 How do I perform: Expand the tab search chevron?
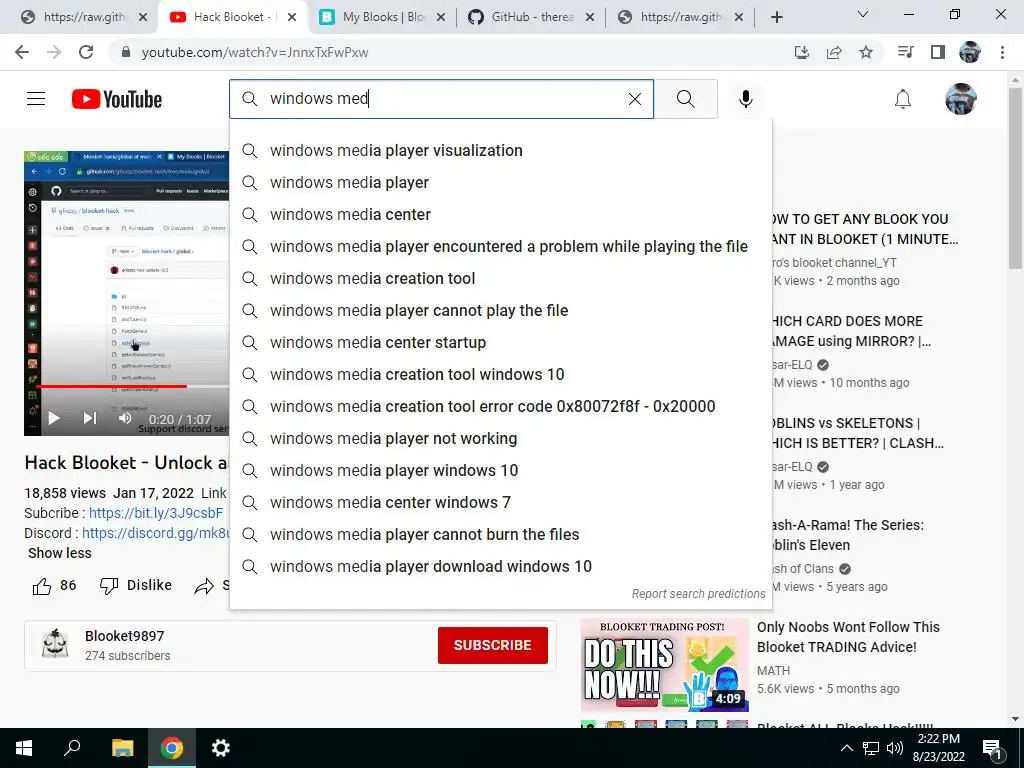[863, 14]
